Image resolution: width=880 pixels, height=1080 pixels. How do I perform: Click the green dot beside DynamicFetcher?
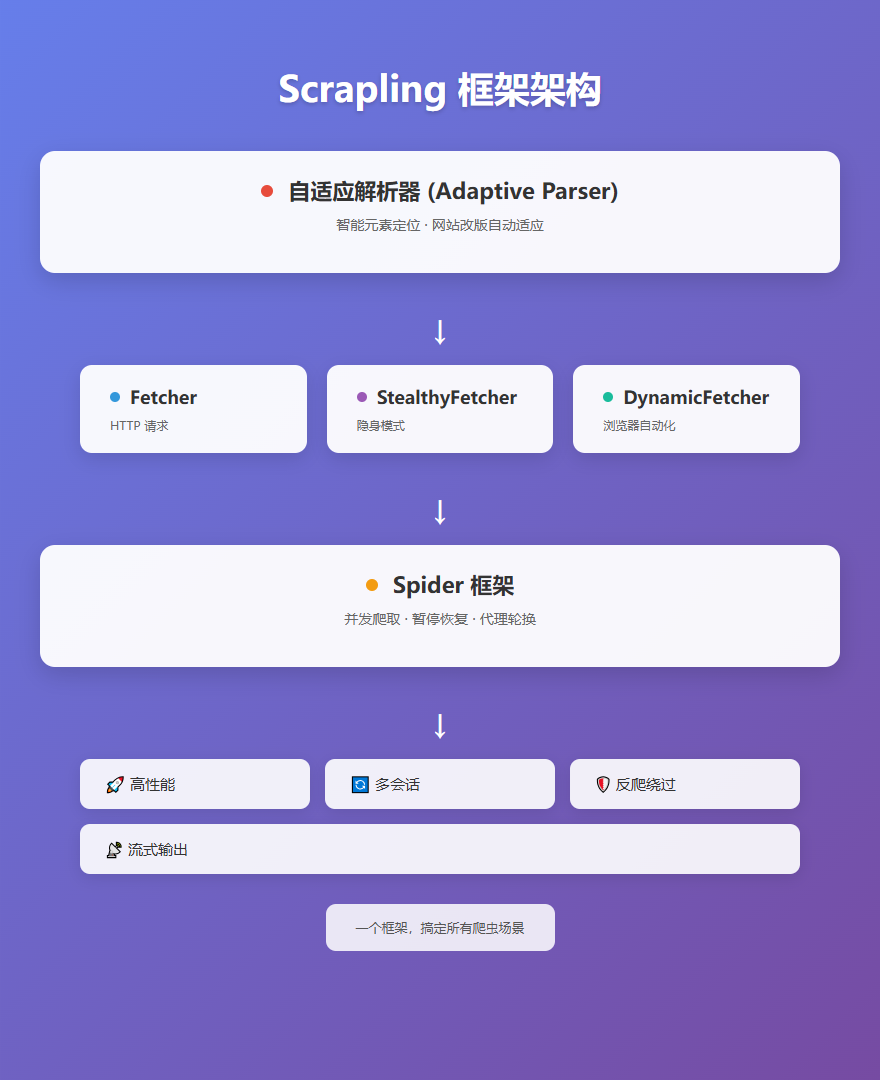608,397
